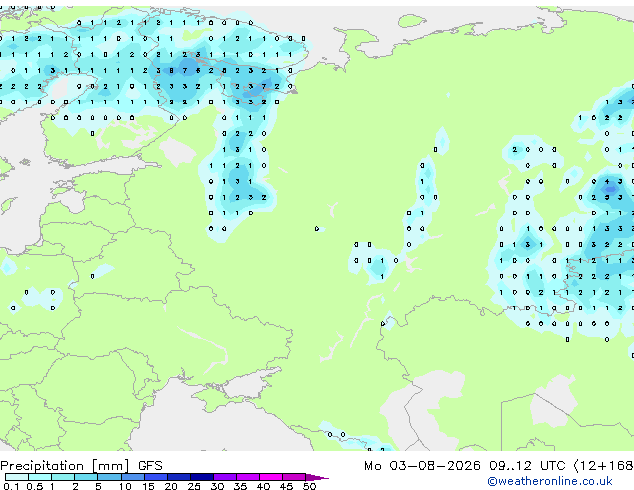Viewport: 634px width, 490px height.
Task: Click the 0.5–1 mm legend color box
Action: [x=40, y=477]
